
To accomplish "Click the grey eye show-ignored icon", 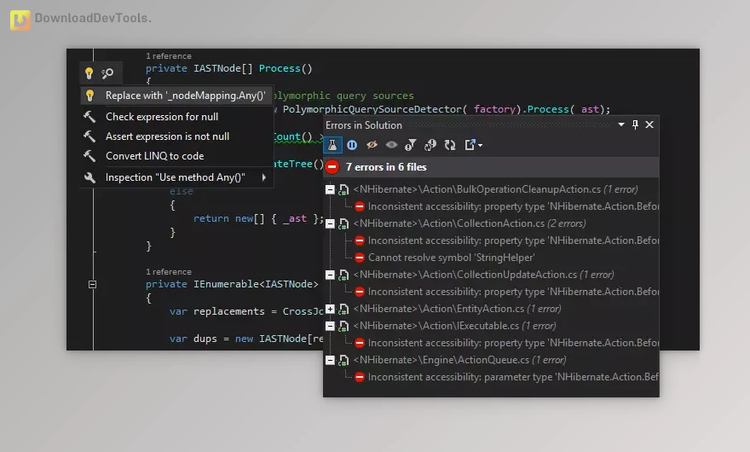I will [x=391, y=145].
